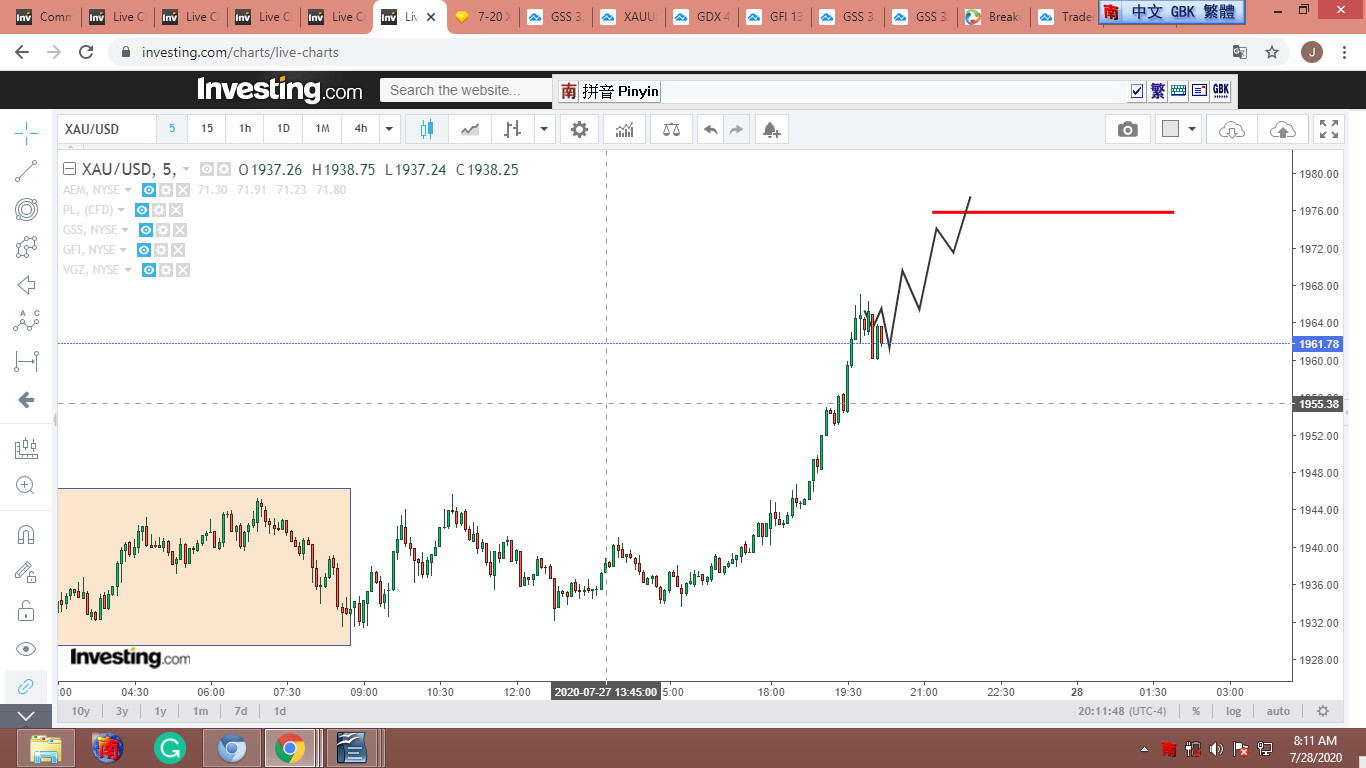The height and width of the screenshot is (768, 1366).
Task: Select the candlestick chart style icon
Action: click(x=428, y=129)
